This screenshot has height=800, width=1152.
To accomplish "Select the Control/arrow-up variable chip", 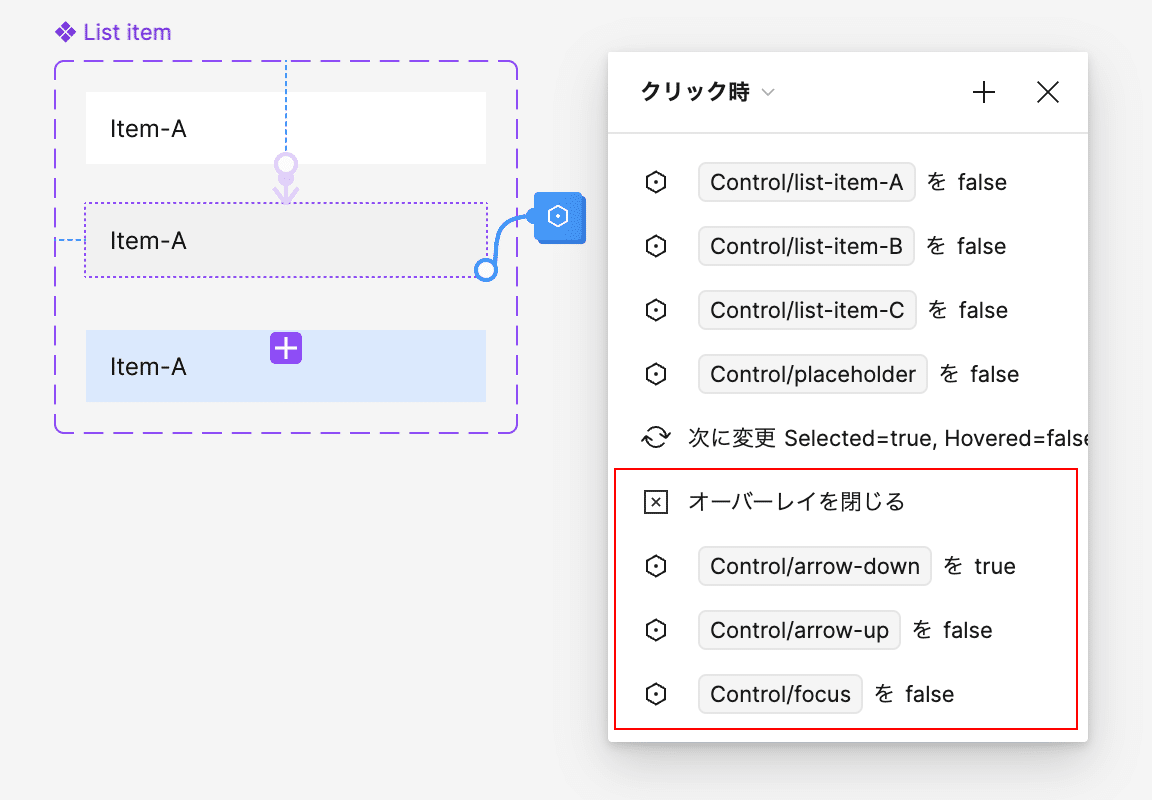I will point(799,630).
